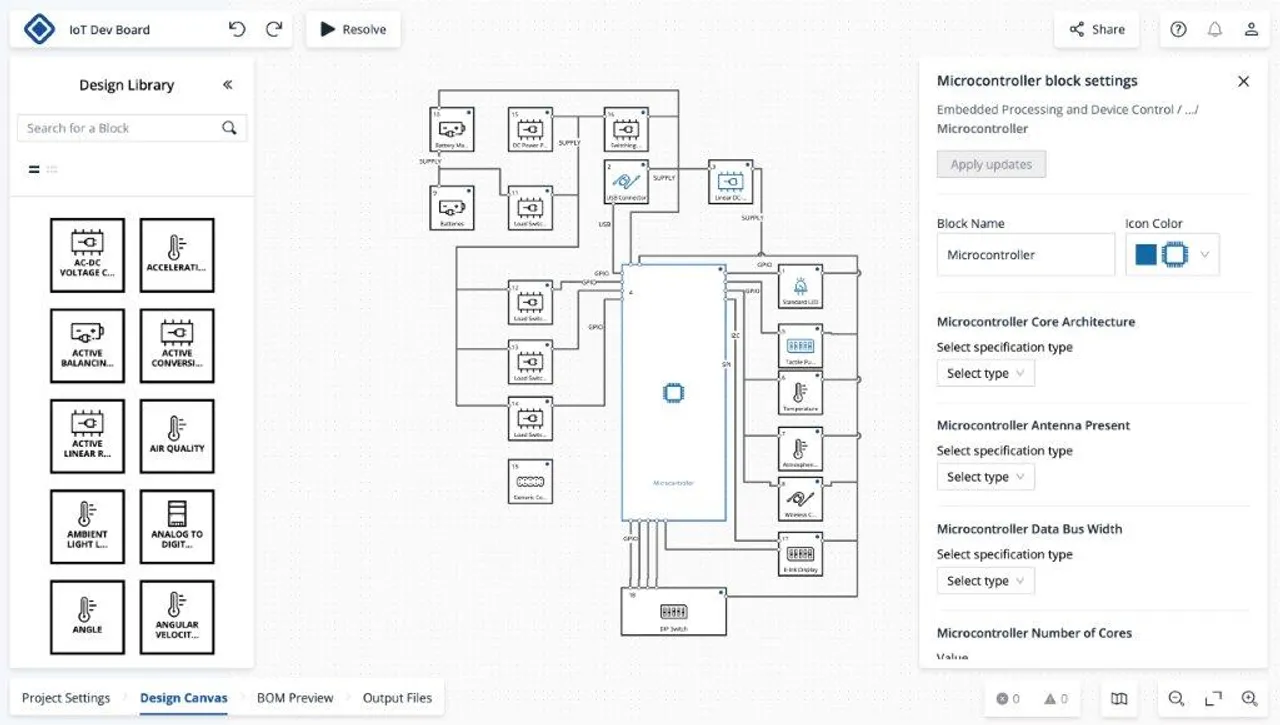This screenshot has width=1280, height=725.
Task: Switch library to list view
Action: [x=34, y=170]
